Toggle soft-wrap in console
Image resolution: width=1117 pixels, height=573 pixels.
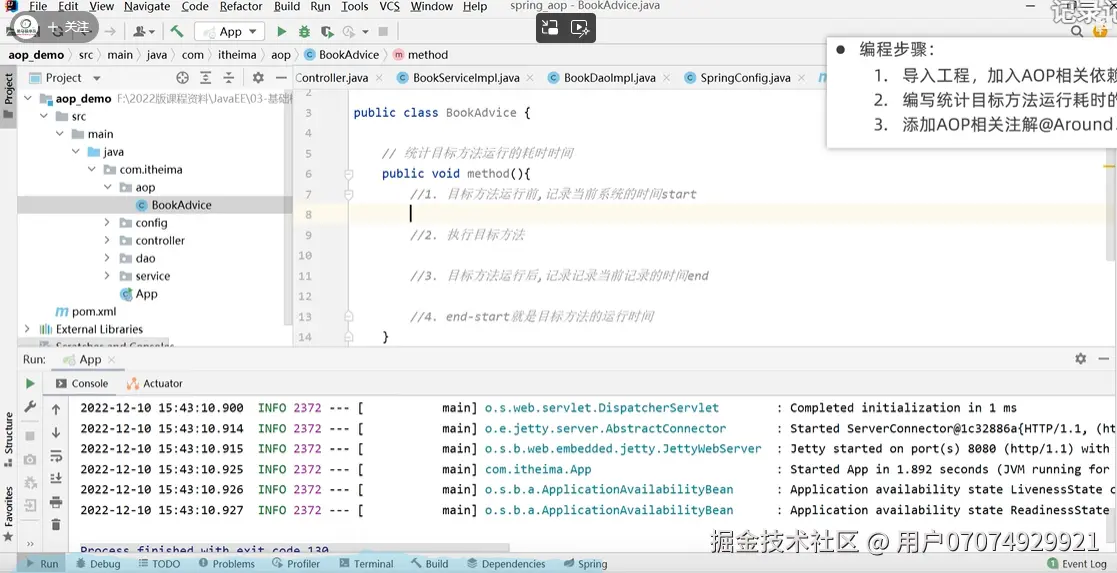coord(56,456)
